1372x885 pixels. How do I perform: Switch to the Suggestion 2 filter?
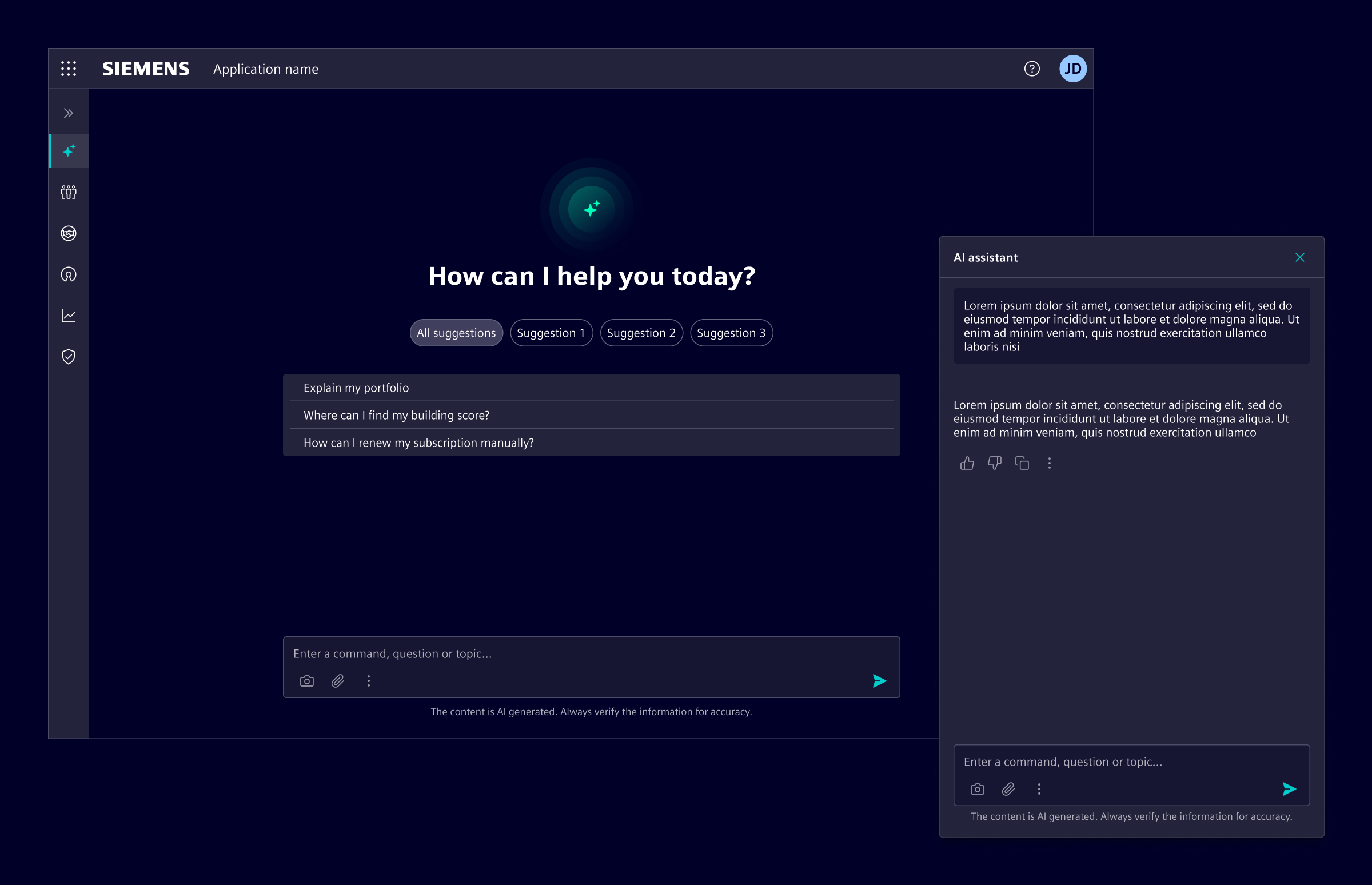pos(641,332)
